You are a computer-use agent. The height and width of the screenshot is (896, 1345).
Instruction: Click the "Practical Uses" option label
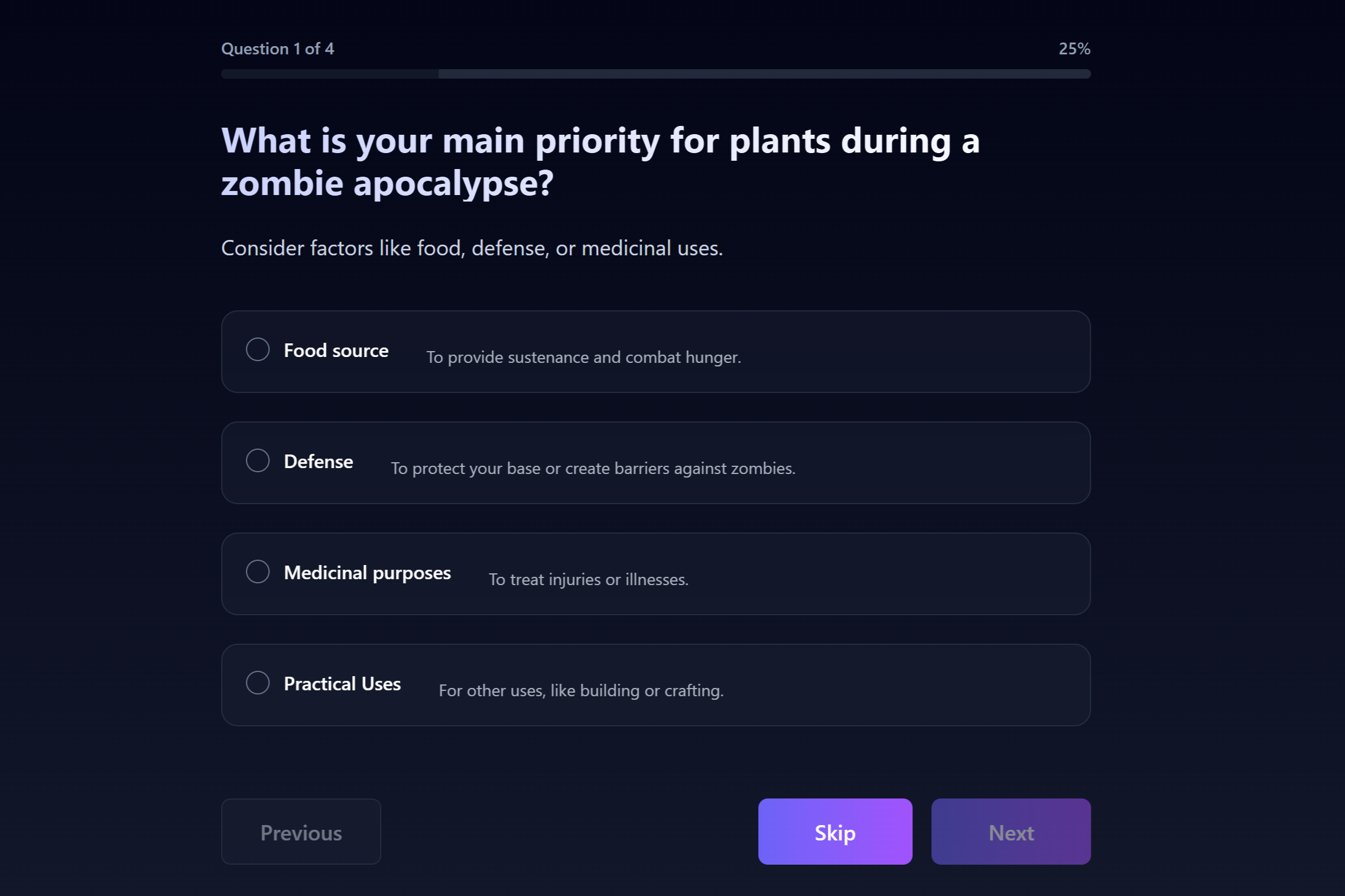(x=342, y=684)
